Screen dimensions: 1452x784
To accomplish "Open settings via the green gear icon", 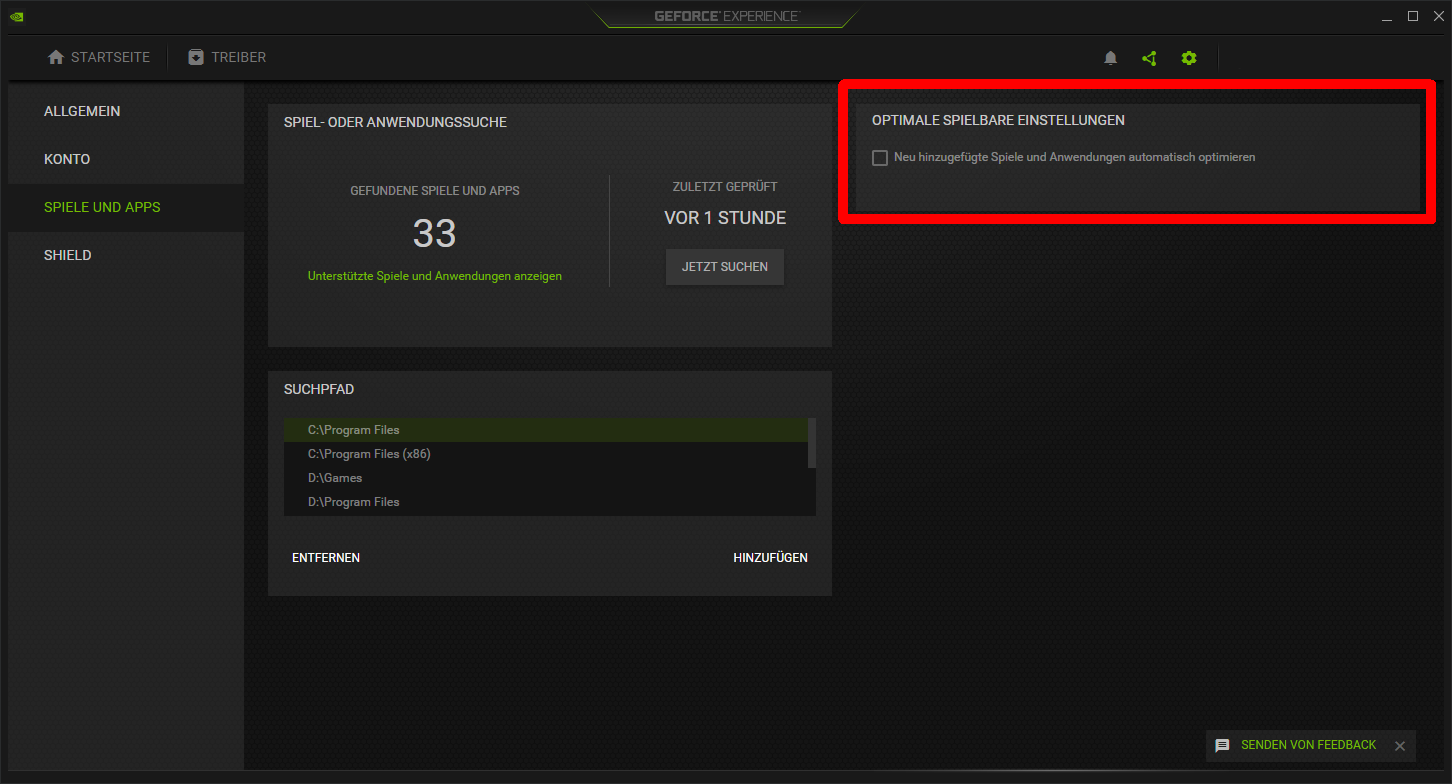I will pyautogui.click(x=1188, y=58).
